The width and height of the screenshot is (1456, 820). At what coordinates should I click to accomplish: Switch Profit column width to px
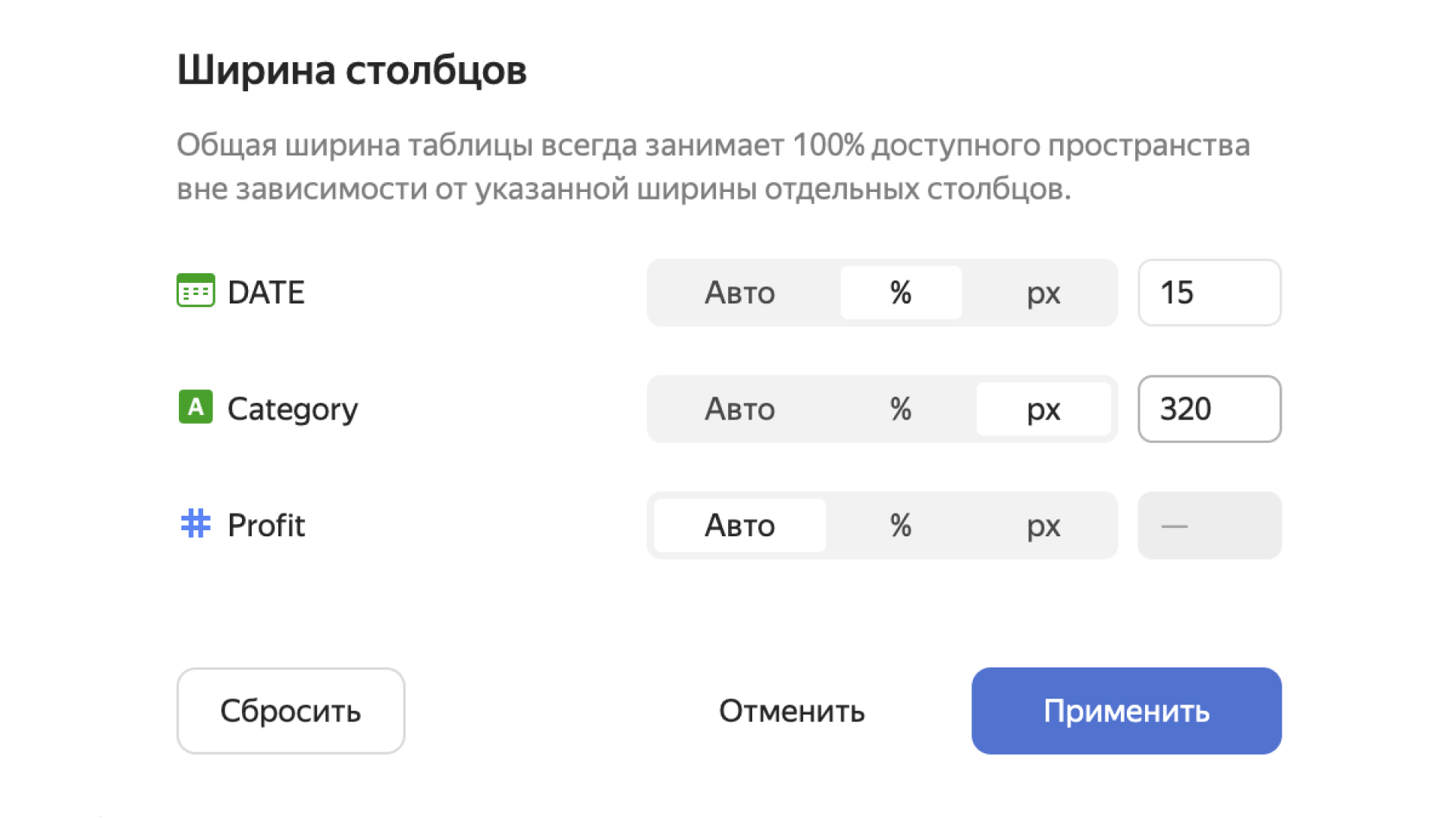pos(1043,525)
